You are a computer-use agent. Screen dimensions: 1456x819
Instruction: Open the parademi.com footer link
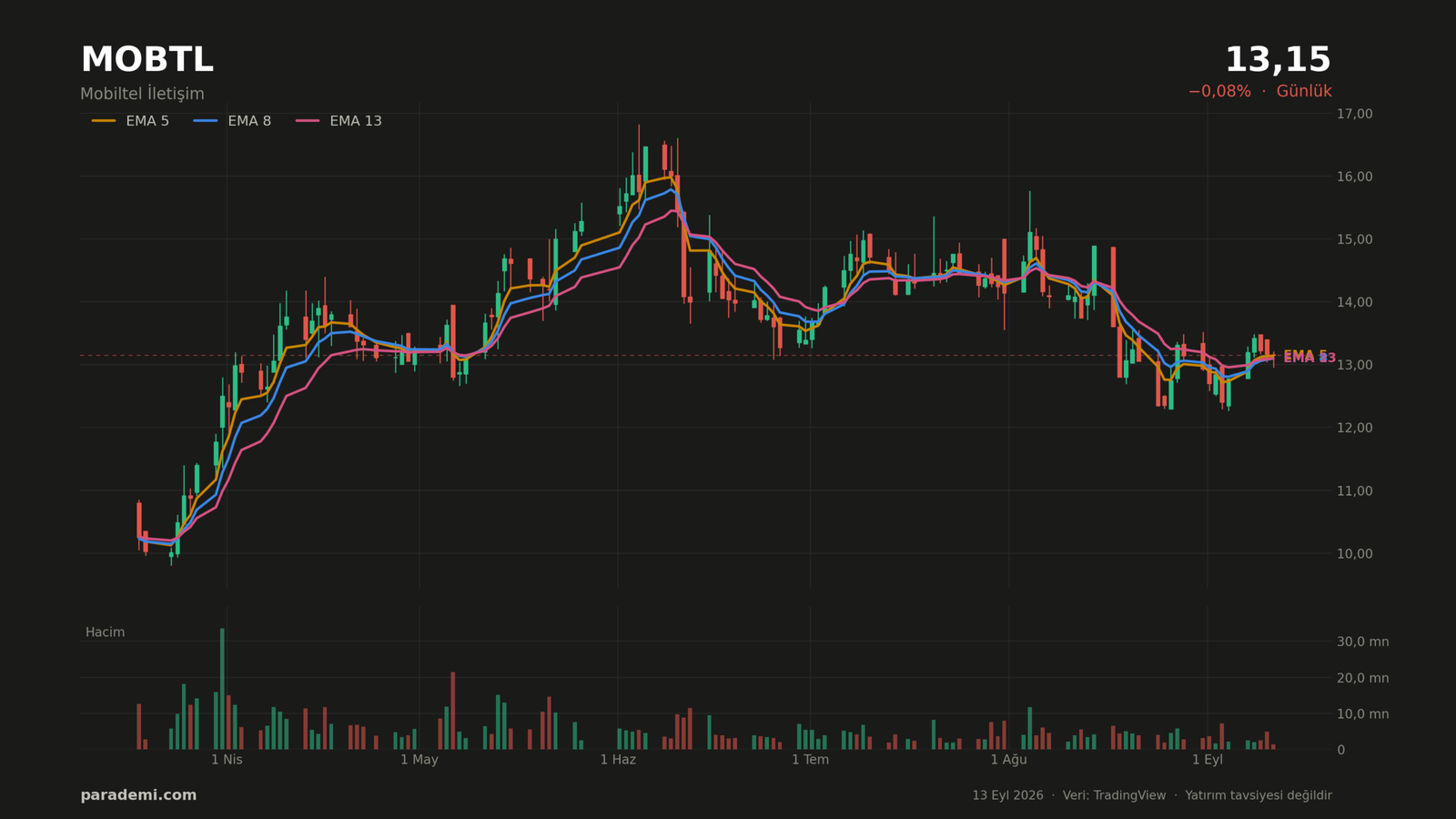138,795
